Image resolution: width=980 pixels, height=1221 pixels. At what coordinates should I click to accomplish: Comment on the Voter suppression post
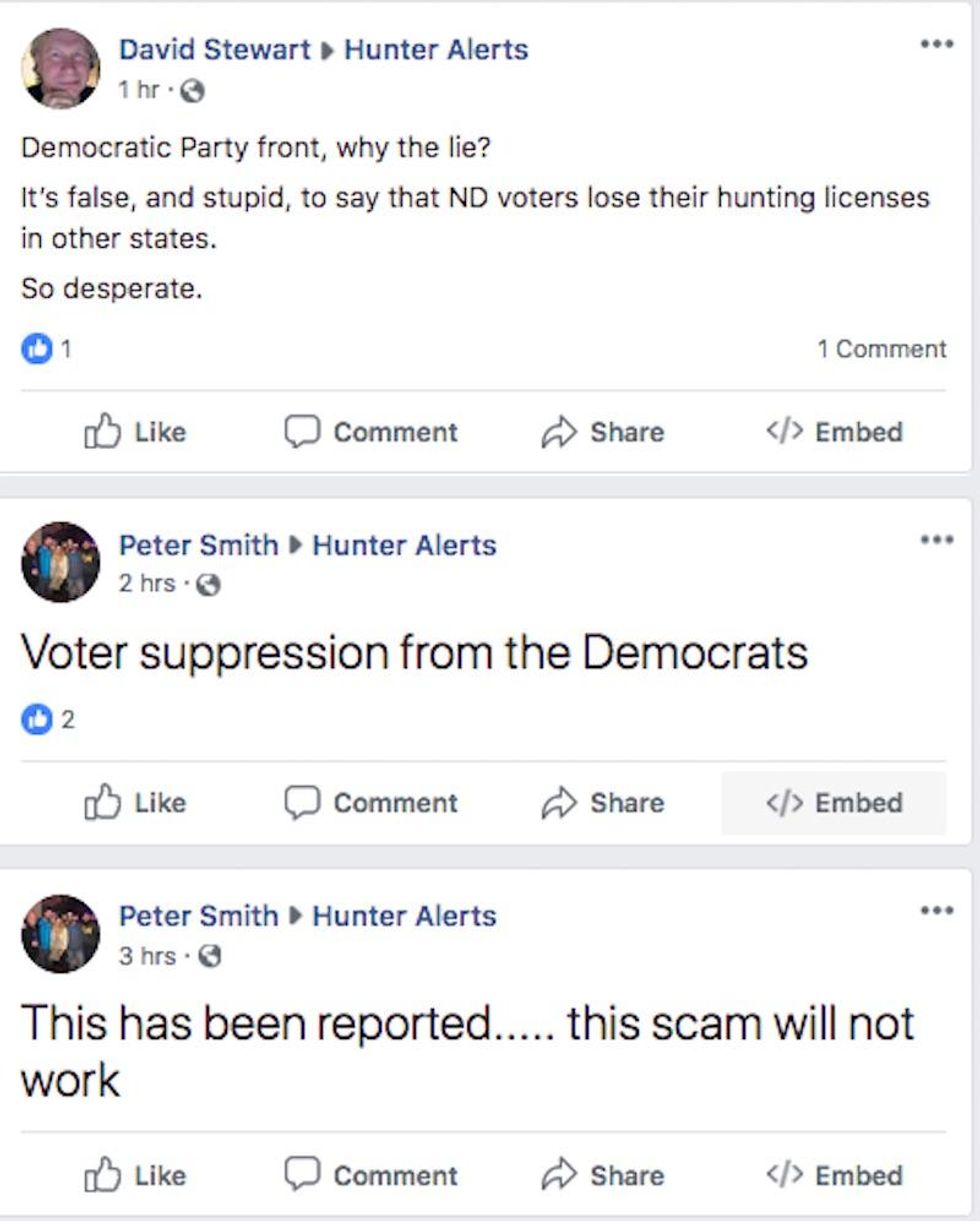click(371, 803)
